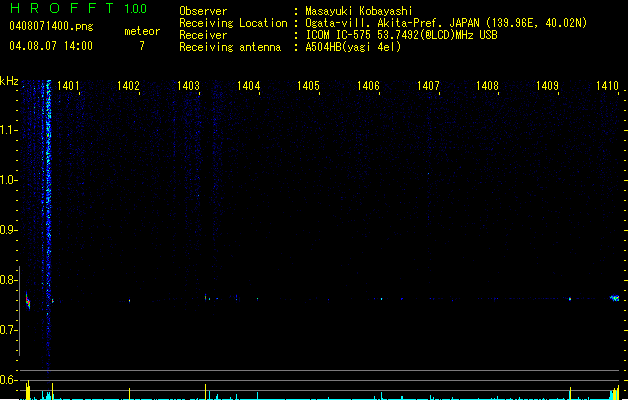Viewport: 629px width, 400px height.
Task: Click the 0.9 kHz frequency label
Action: pyautogui.click(x=8, y=230)
